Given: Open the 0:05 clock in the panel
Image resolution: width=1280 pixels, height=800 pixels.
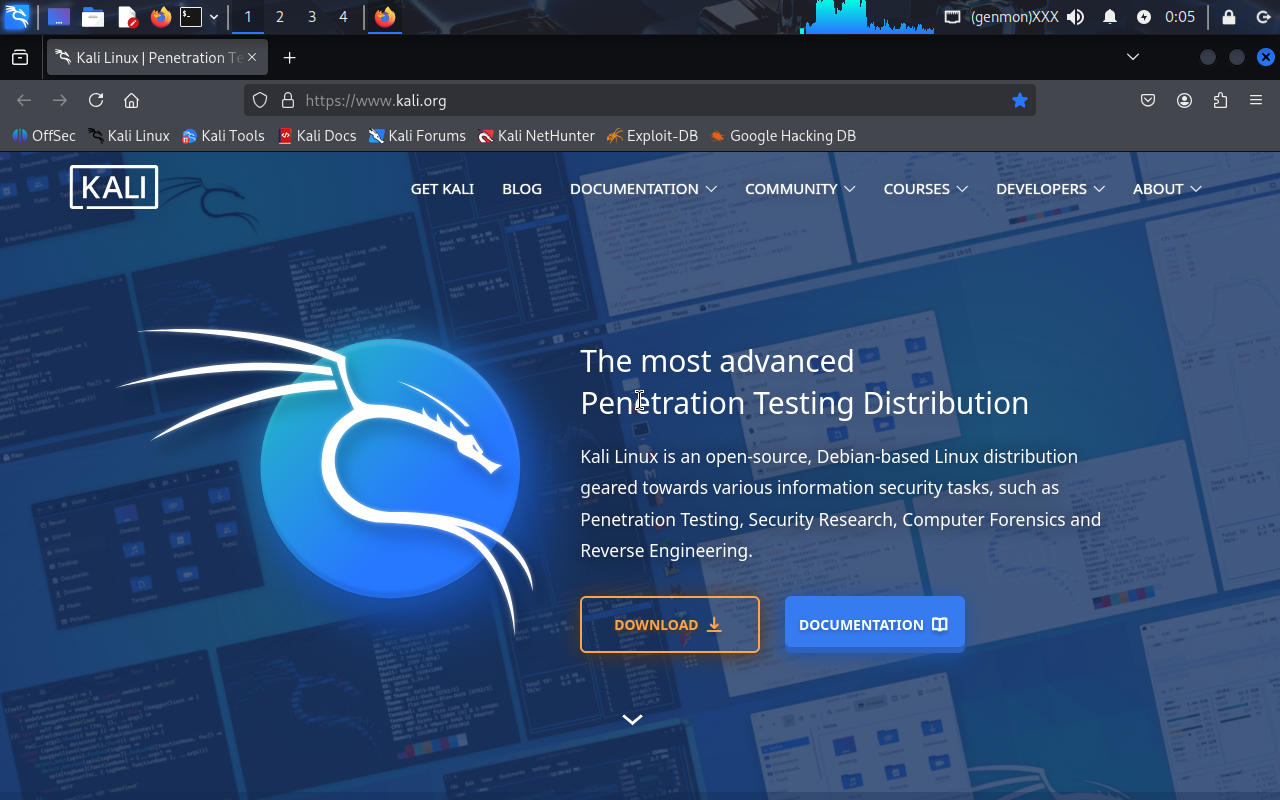Looking at the screenshot, I should pyautogui.click(x=1180, y=17).
